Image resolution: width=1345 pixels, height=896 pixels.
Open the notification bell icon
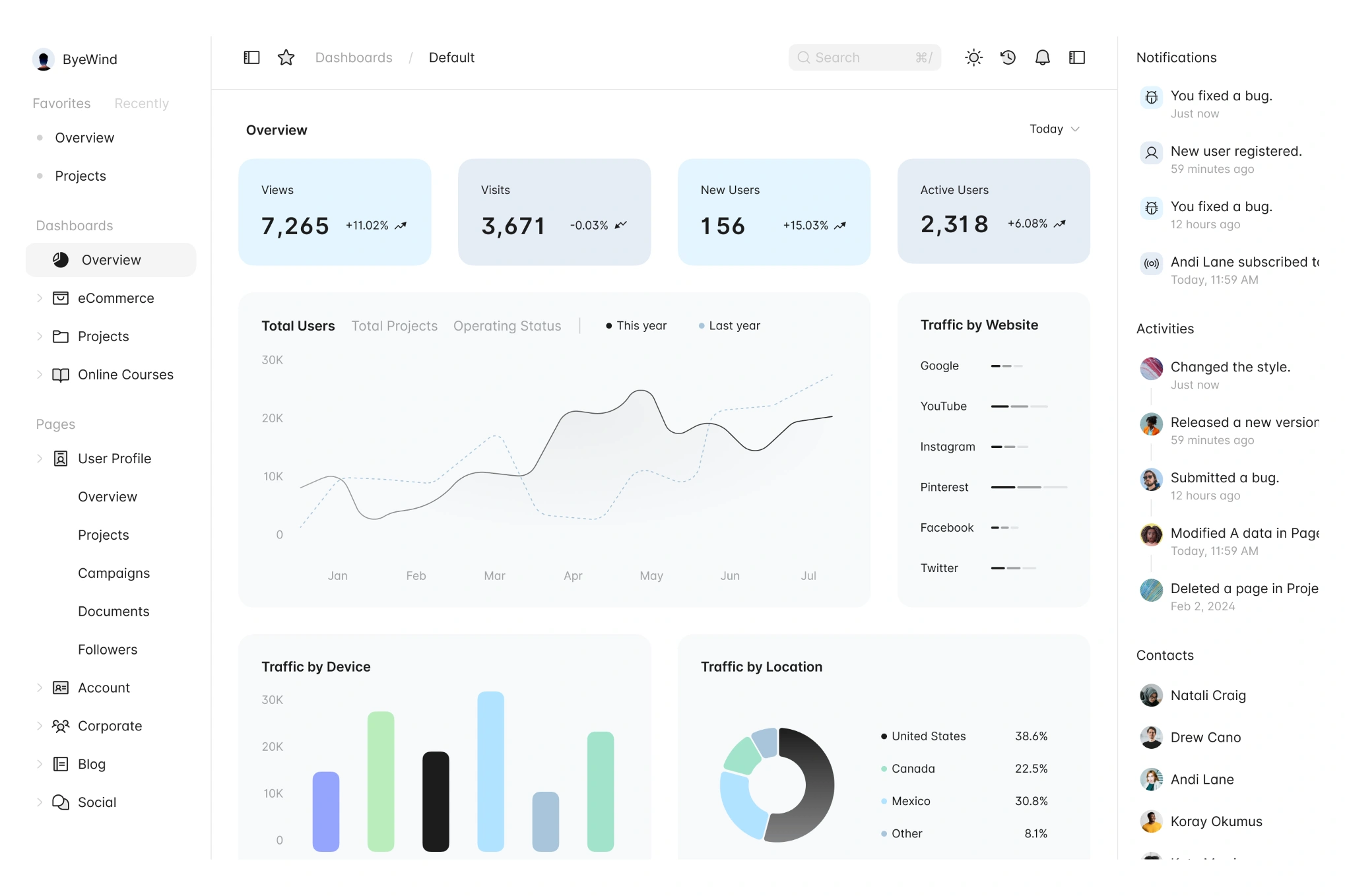tap(1042, 57)
